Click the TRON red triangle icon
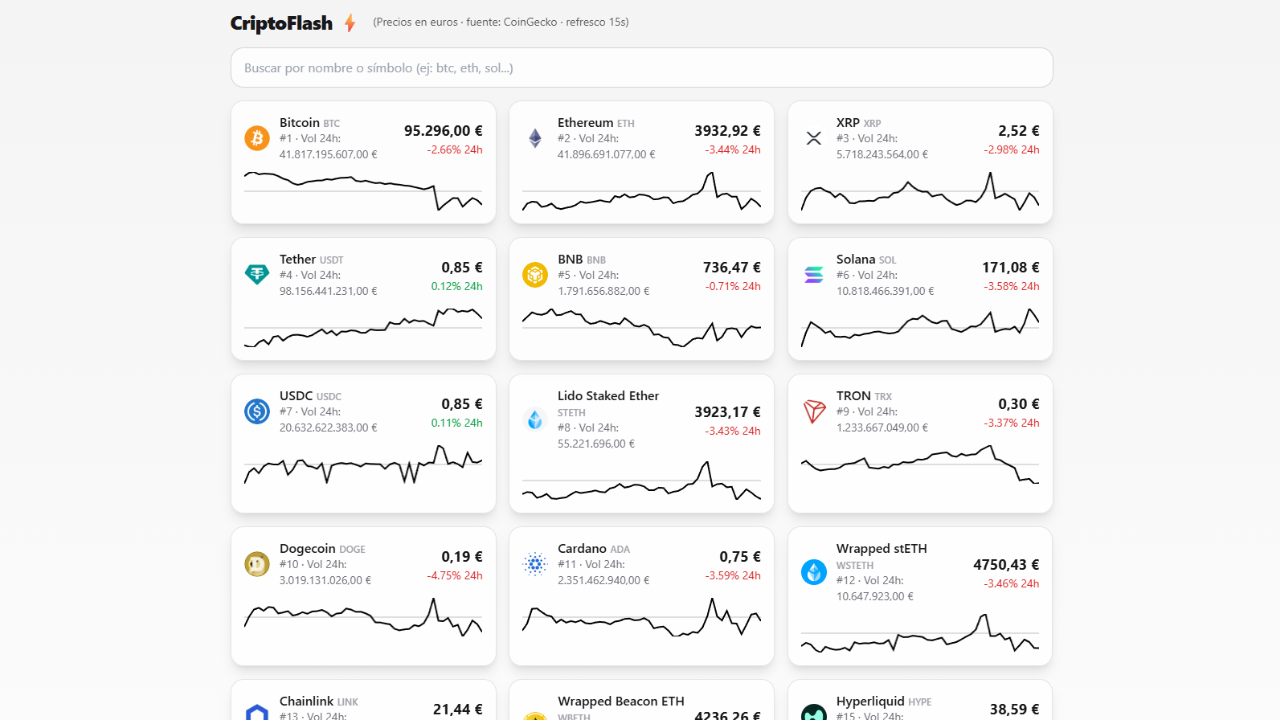Screen dimensions: 1280x720 814,411
